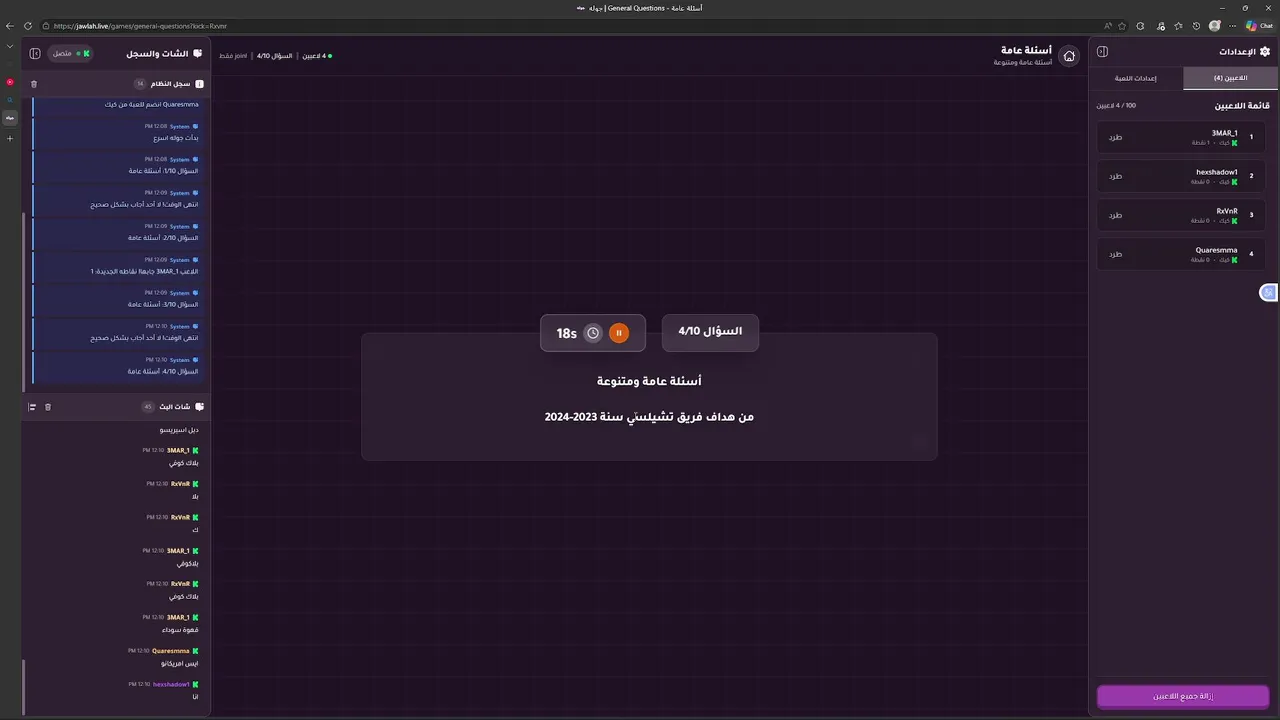Click chat message قهوة سوداء
This screenshot has height=720, width=1280.
(181, 630)
